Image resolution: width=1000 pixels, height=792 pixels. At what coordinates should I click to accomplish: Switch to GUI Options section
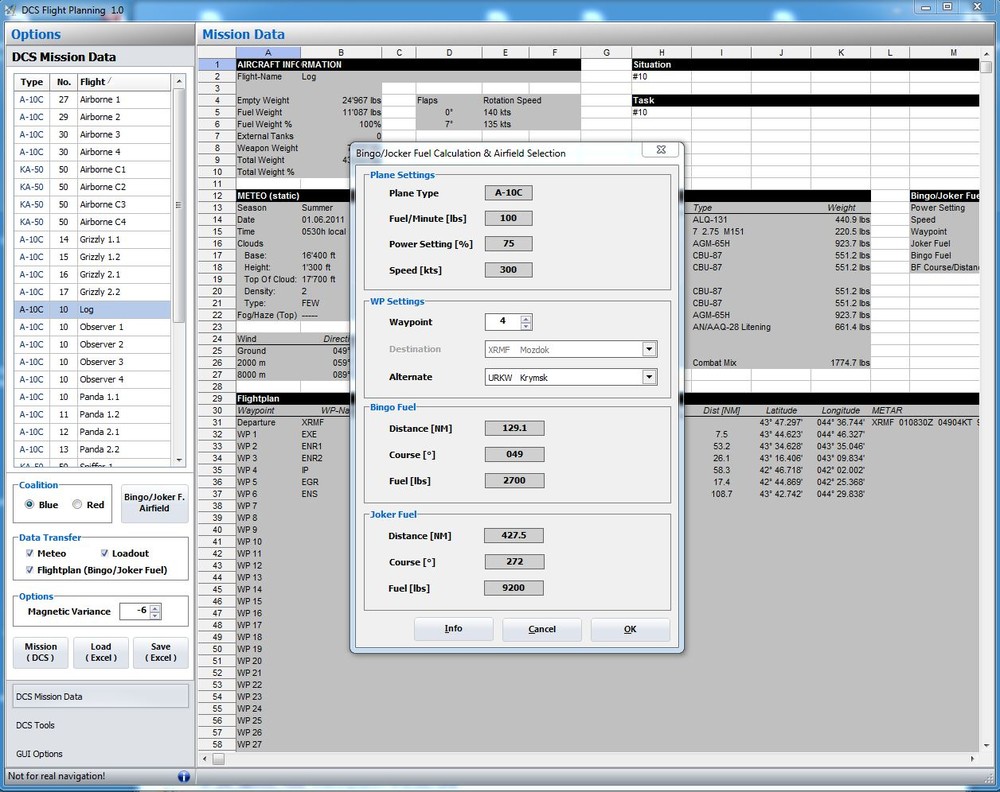(39, 754)
